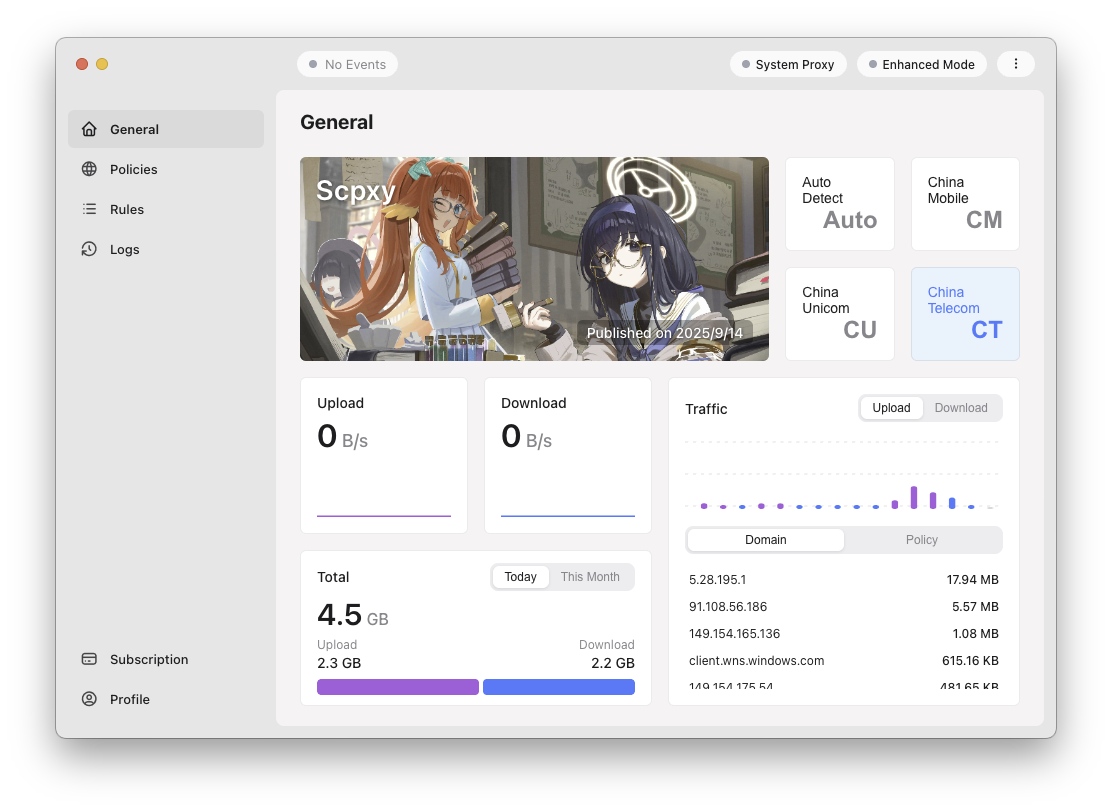Screen dimensions: 1112x812
Task: Click the No Events status chip
Action: click(x=347, y=63)
